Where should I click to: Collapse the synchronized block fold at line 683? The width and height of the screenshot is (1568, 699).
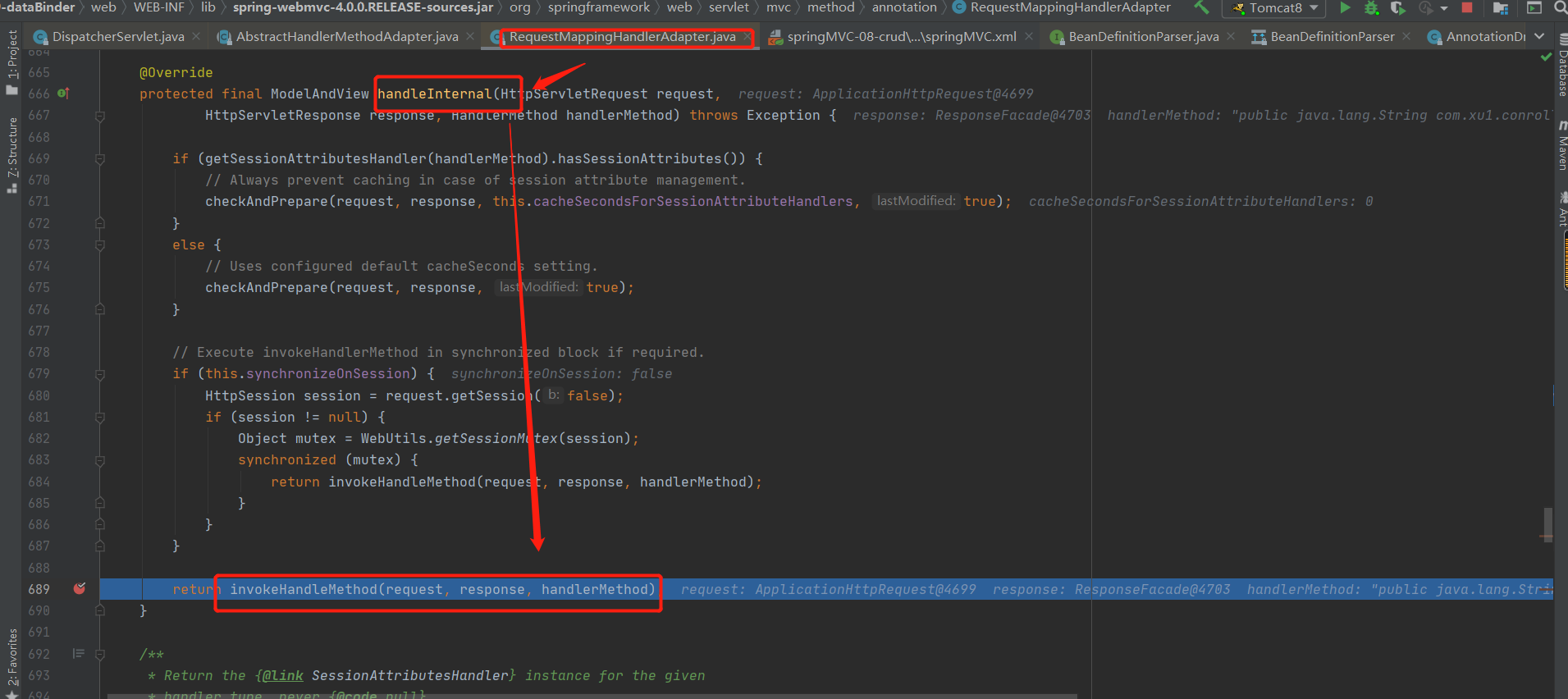point(100,460)
